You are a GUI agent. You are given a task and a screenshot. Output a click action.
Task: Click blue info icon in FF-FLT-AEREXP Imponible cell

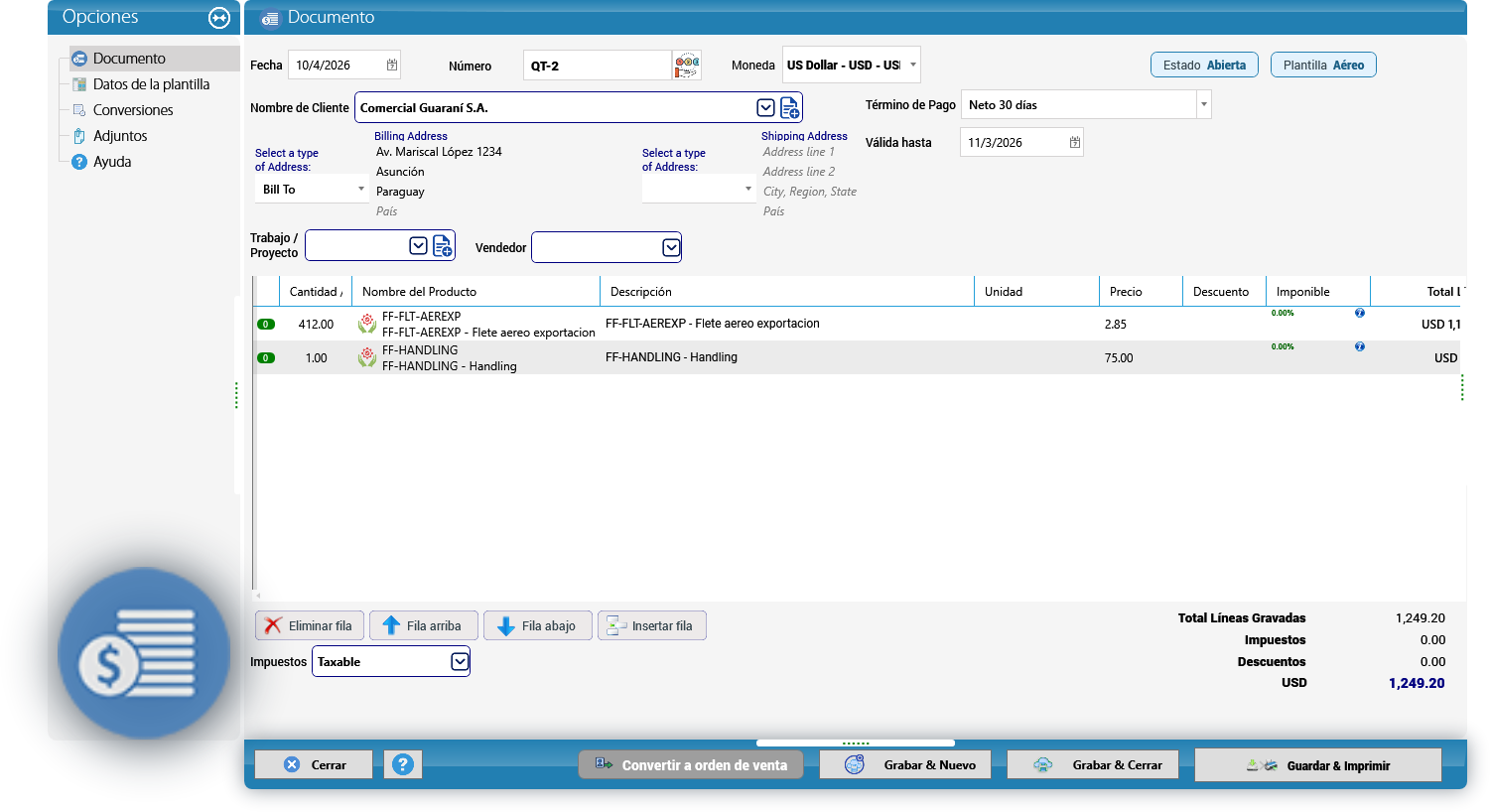(x=1360, y=313)
